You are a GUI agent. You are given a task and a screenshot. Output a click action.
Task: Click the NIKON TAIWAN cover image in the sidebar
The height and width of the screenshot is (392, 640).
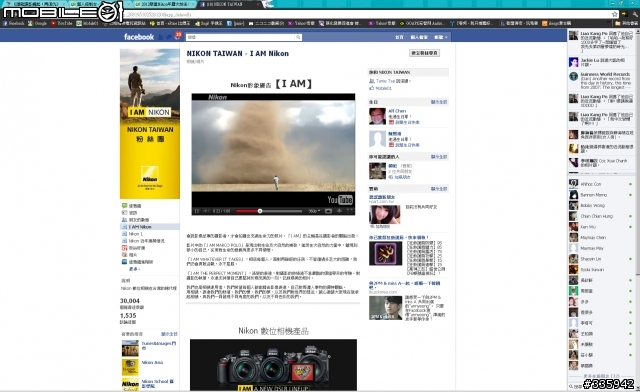[x=150, y=124]
